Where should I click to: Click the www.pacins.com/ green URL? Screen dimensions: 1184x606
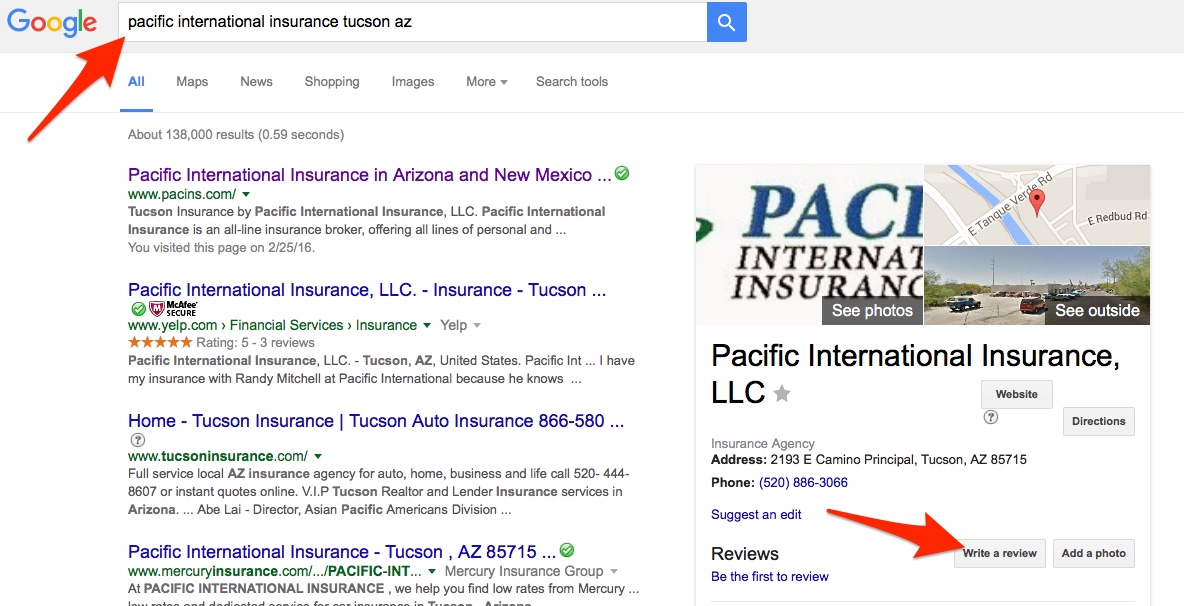coord(182,194)
